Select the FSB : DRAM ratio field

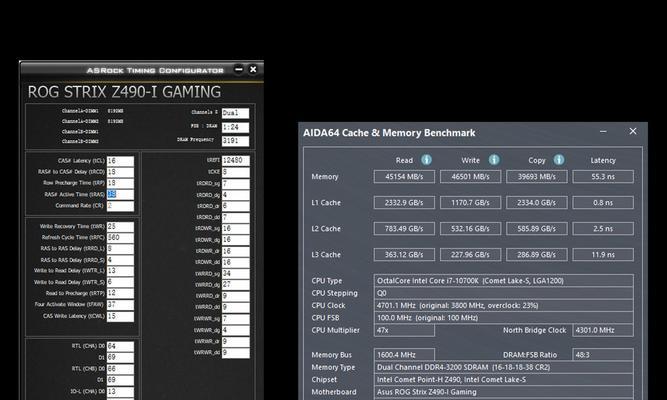click(x=235, y=127)
